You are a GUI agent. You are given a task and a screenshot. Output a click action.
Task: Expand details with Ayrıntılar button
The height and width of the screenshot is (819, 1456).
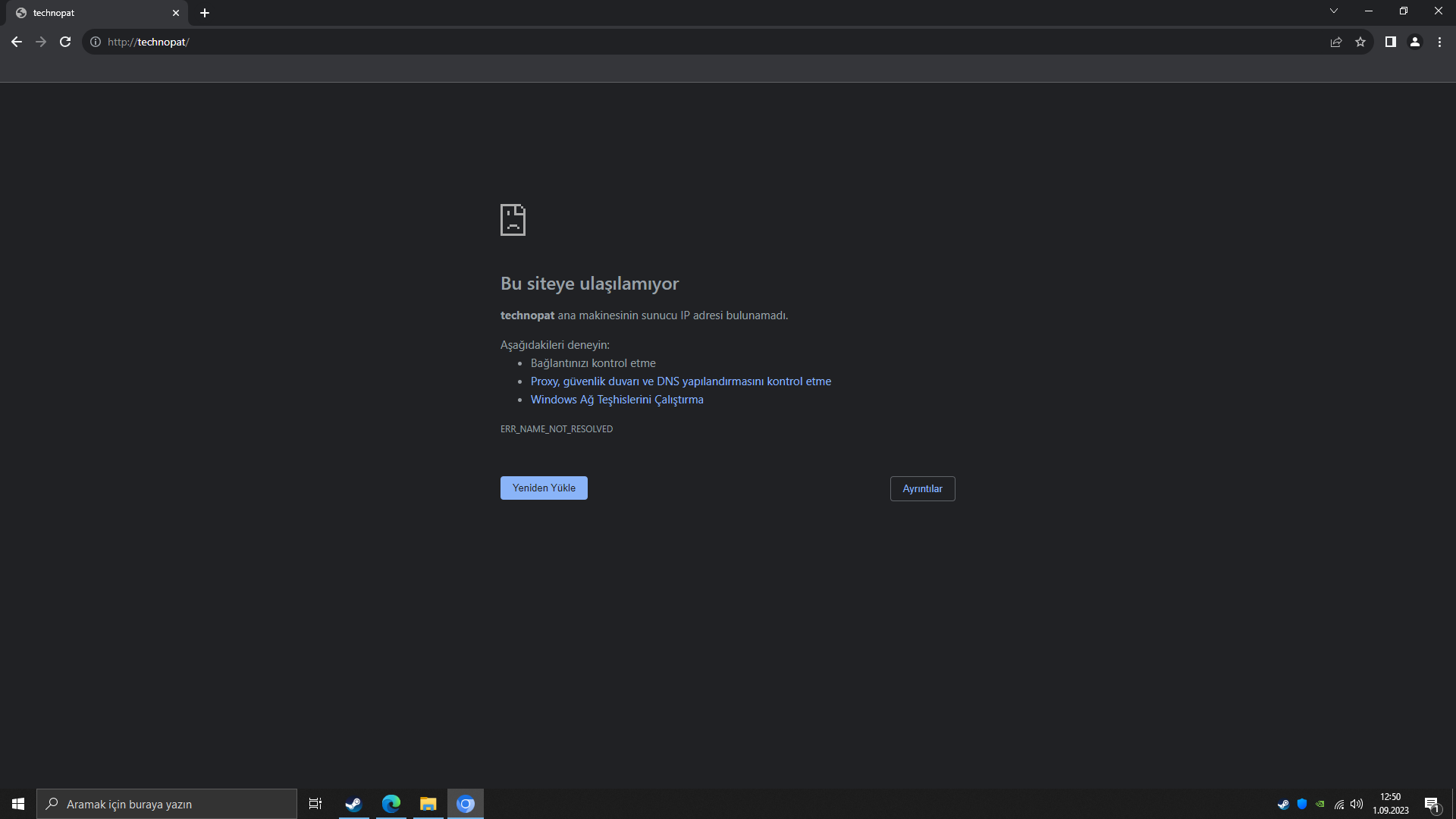[x=922, y=488]
